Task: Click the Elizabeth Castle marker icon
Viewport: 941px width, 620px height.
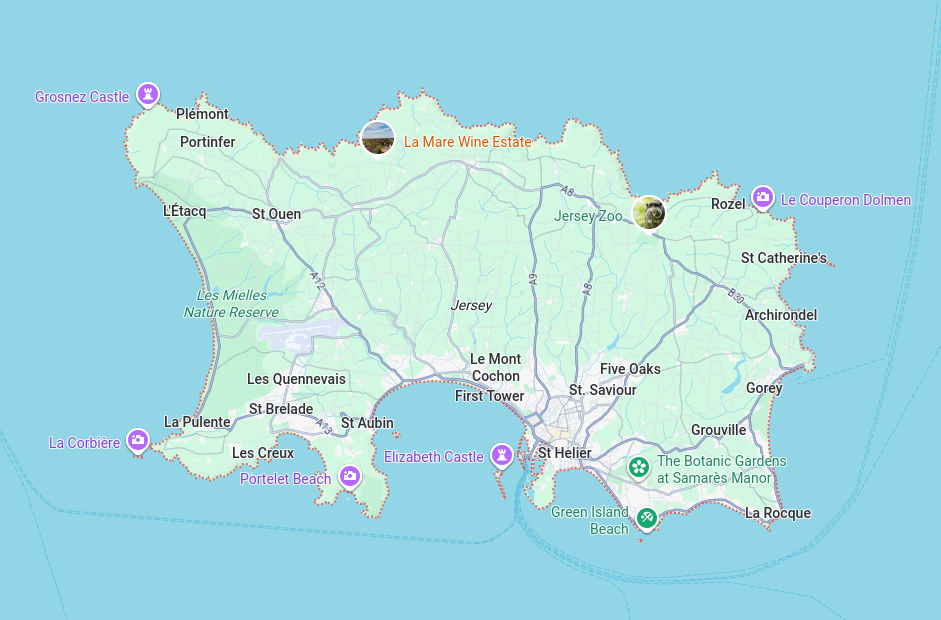Action: 502,455
